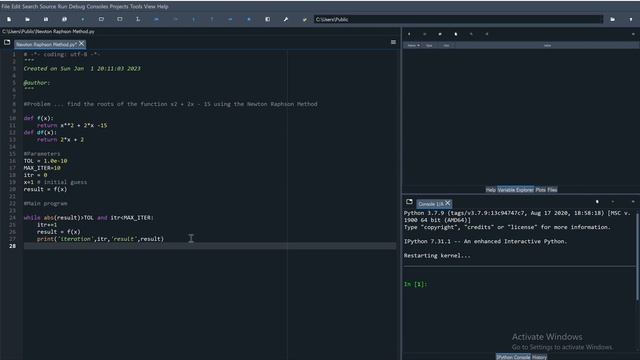Switch to the Plots tab

(540, 190)
